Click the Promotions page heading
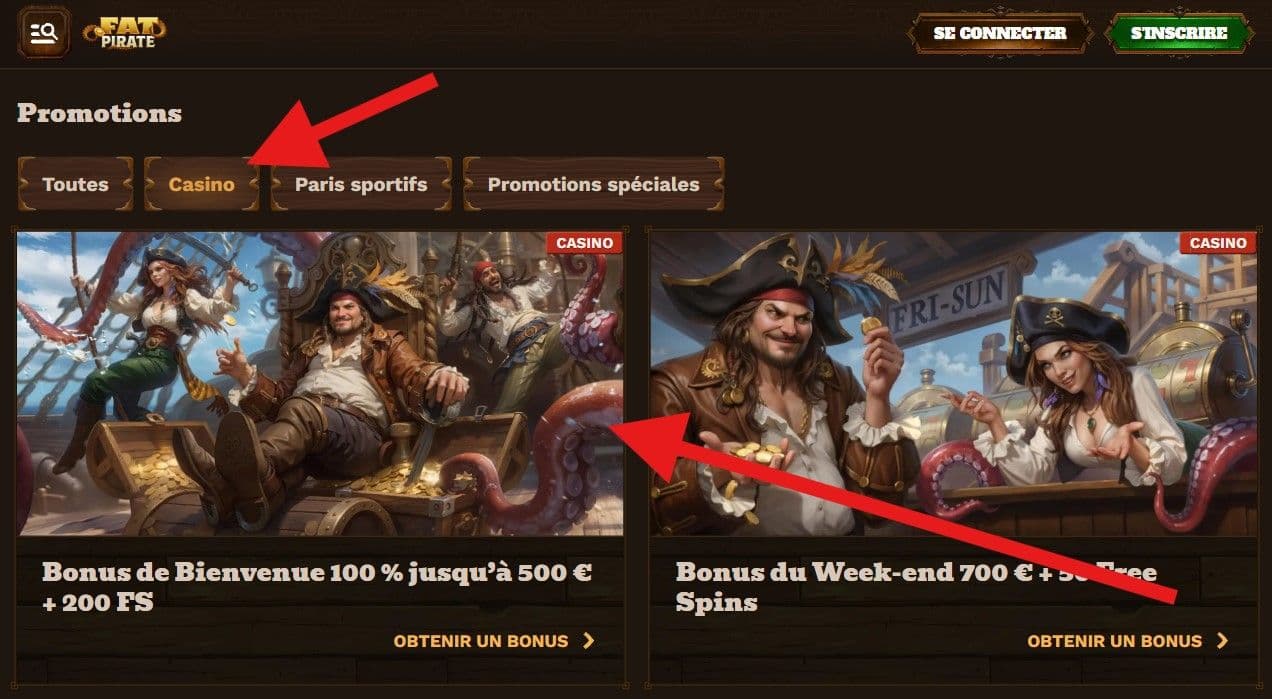The image size is (1272, 699). [100, 113]
